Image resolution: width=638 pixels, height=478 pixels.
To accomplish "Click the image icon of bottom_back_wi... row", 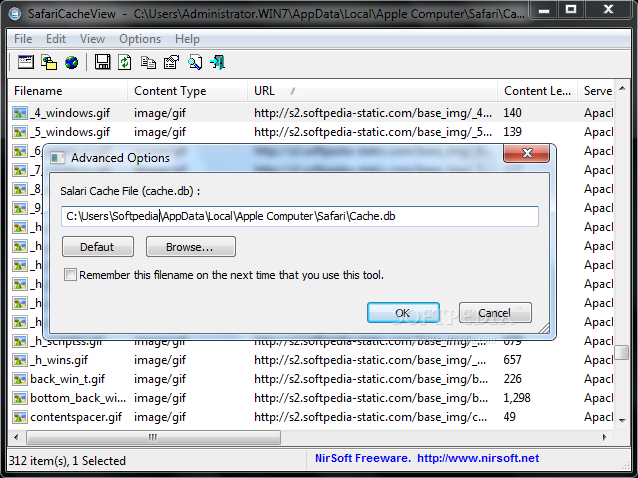I will coord(20,398).
